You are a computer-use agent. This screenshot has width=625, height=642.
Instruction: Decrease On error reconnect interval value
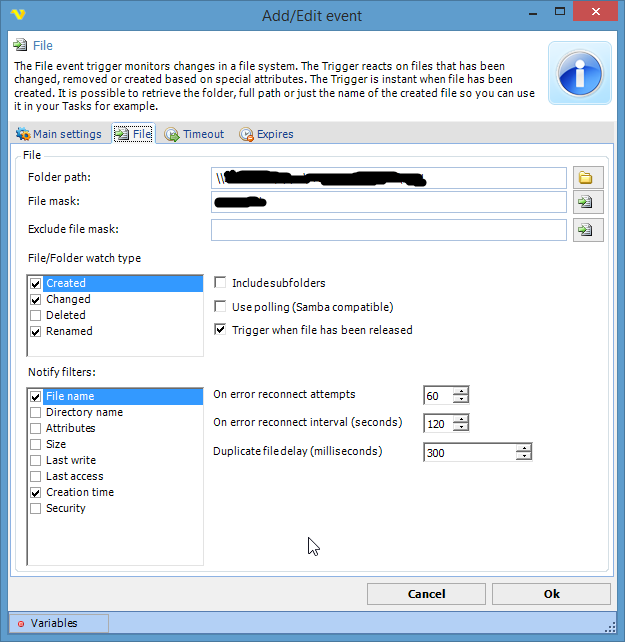[x=460, y=428]
